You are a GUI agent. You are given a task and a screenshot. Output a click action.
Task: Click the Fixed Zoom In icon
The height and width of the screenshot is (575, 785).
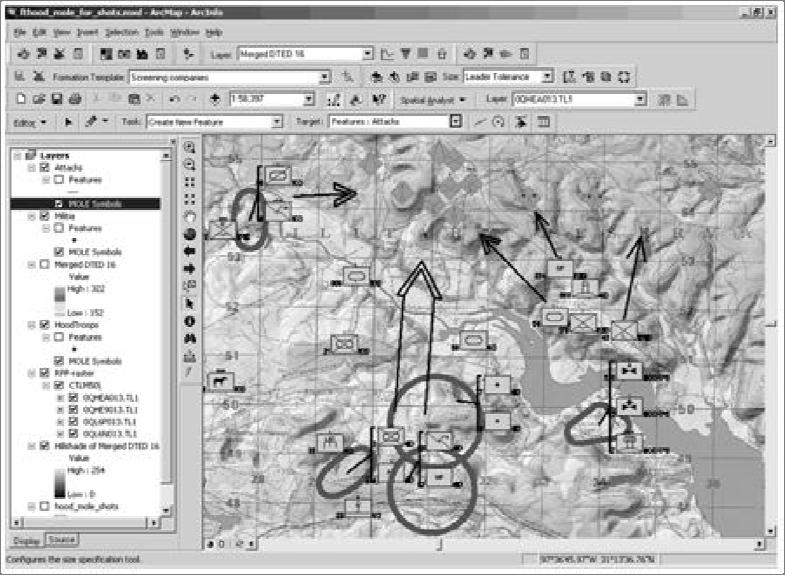pyautogui.click(x=189, y=182)
